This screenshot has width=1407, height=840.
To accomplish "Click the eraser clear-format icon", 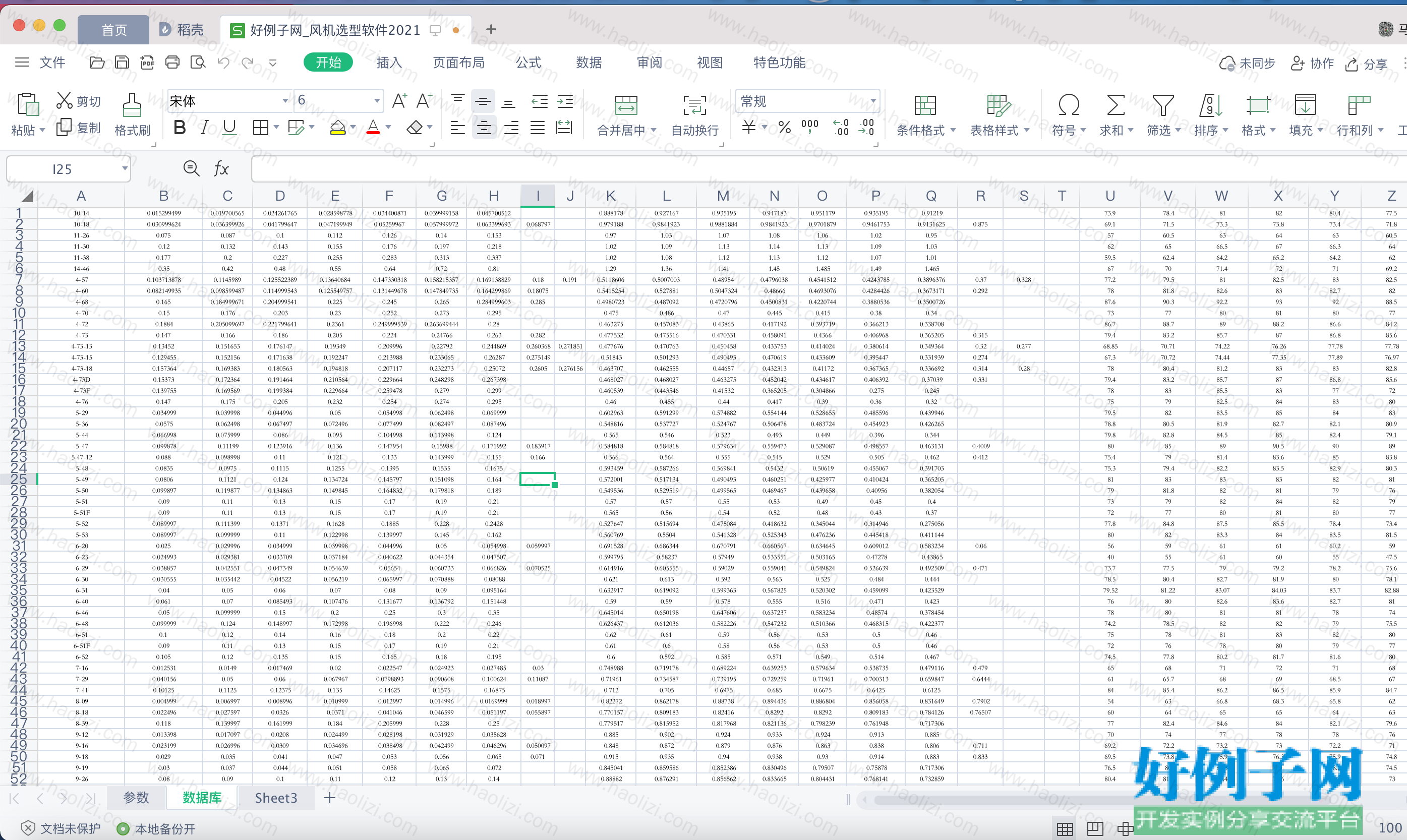I will pyautogui.click(x=415, y=128).
